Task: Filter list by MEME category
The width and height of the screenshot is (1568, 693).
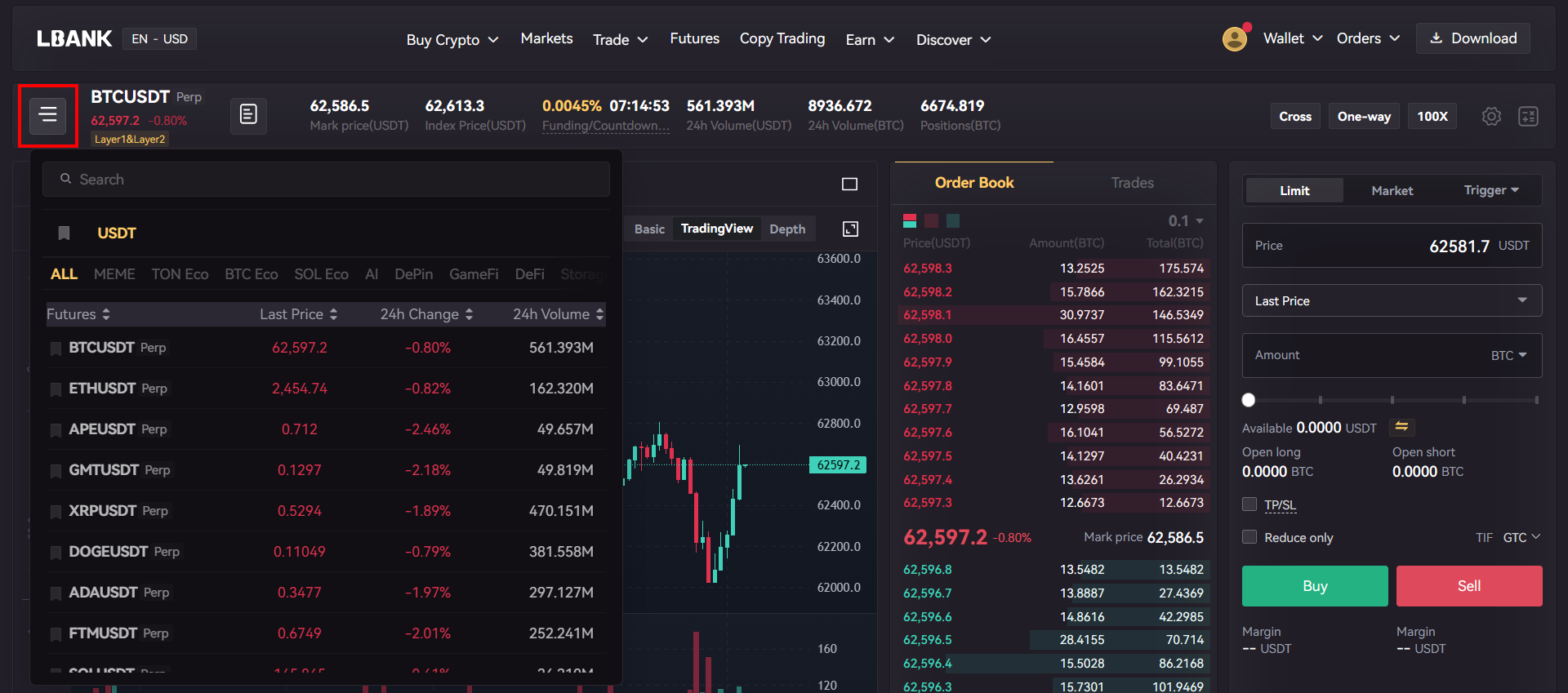Action: (114, 274)
